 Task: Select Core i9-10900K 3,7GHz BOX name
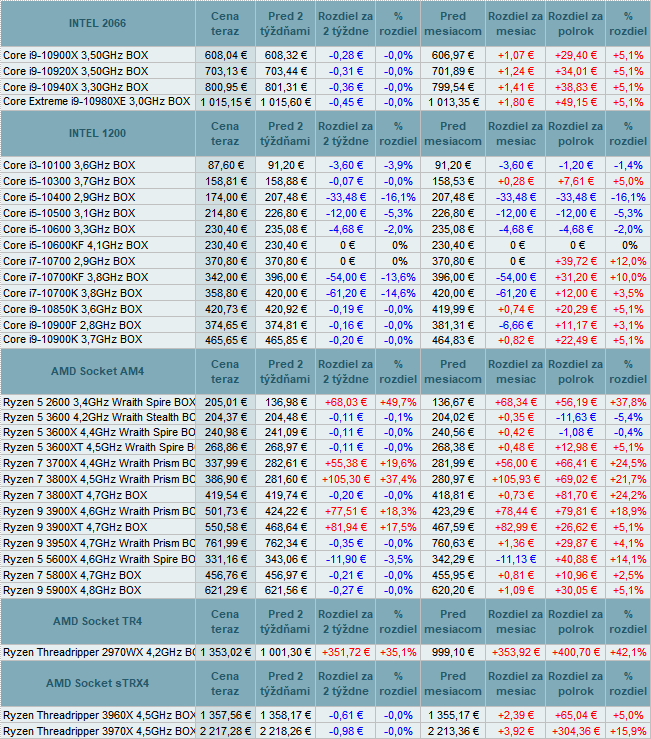[73, 340]
